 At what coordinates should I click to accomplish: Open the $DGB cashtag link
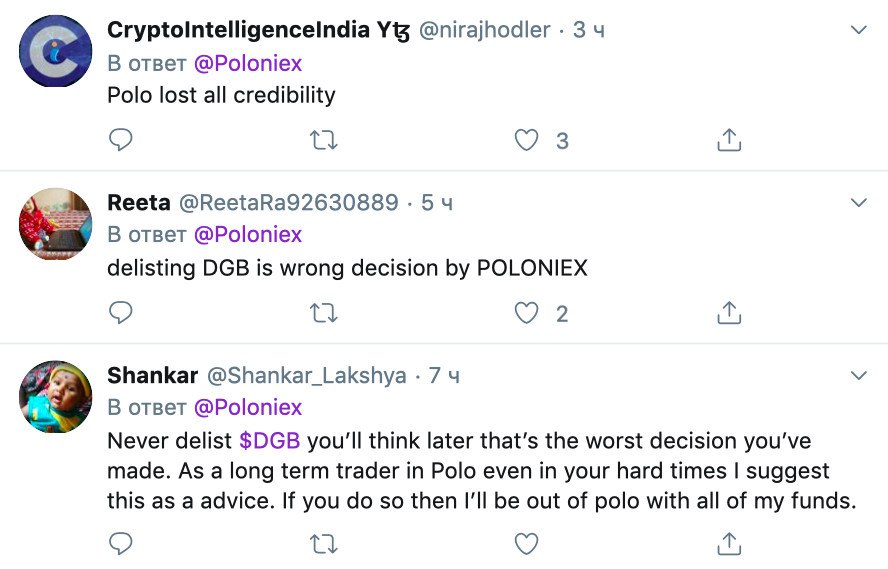269,441
